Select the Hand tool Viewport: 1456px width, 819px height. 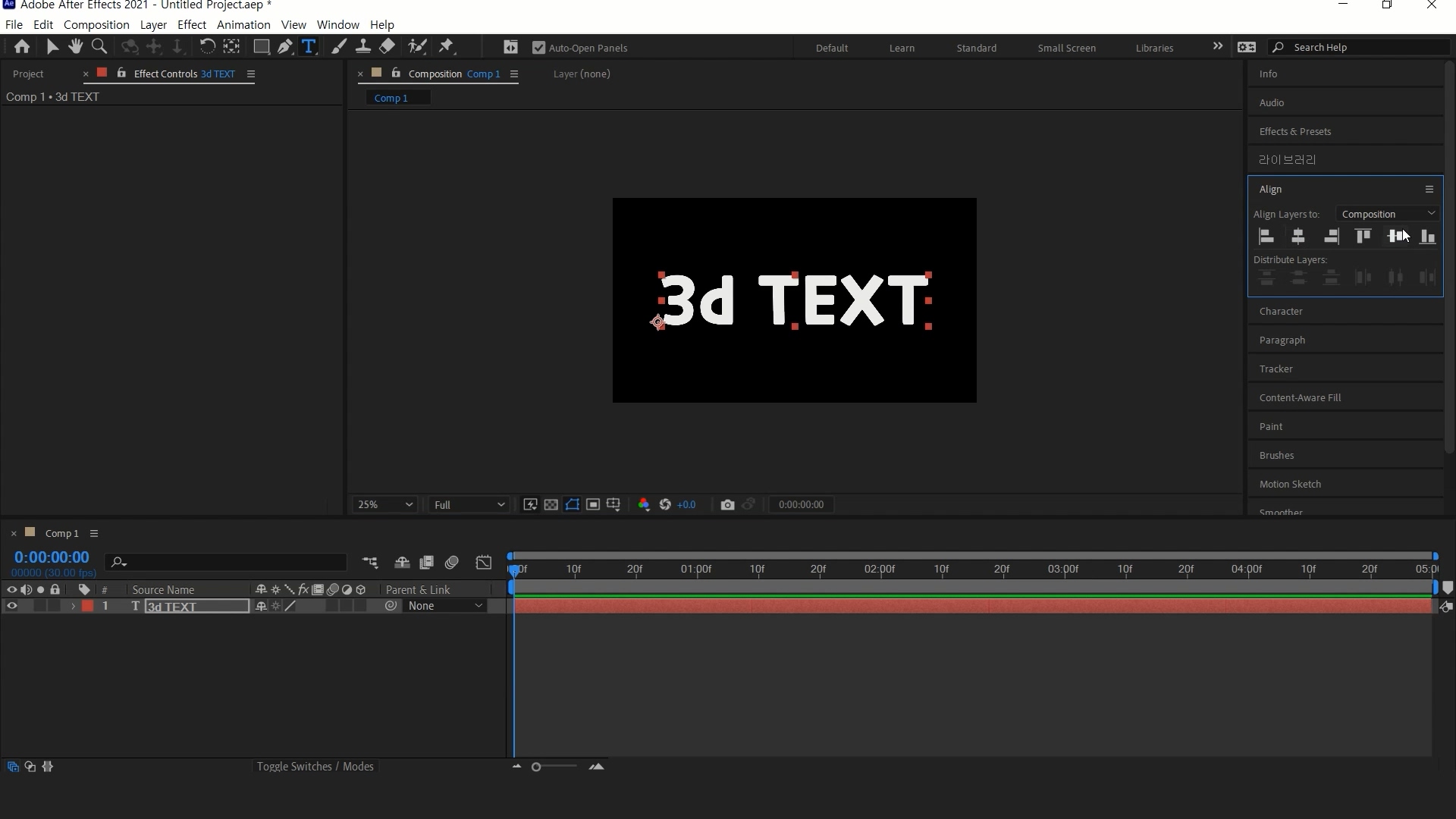tap(75, 47)
